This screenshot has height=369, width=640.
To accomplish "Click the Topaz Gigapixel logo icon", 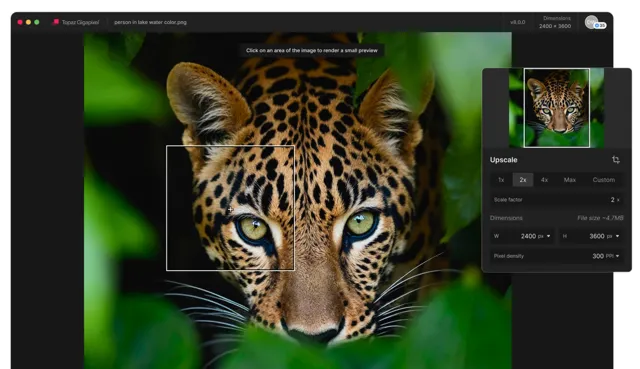I will 56,22.
